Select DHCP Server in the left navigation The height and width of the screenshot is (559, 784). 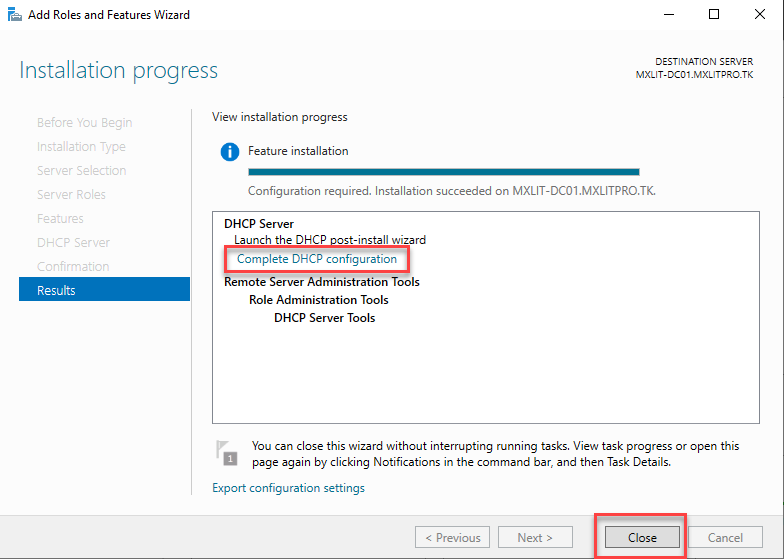click(73, 242)
